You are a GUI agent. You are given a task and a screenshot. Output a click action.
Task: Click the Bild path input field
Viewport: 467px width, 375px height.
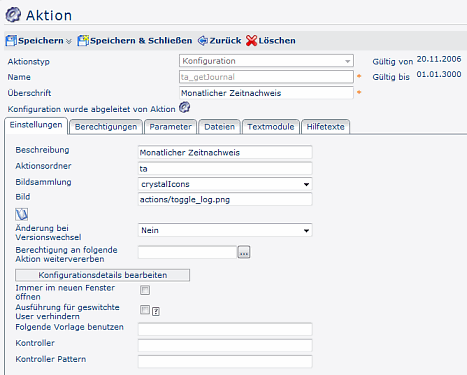pyautogui.click(x=225, y=199)
